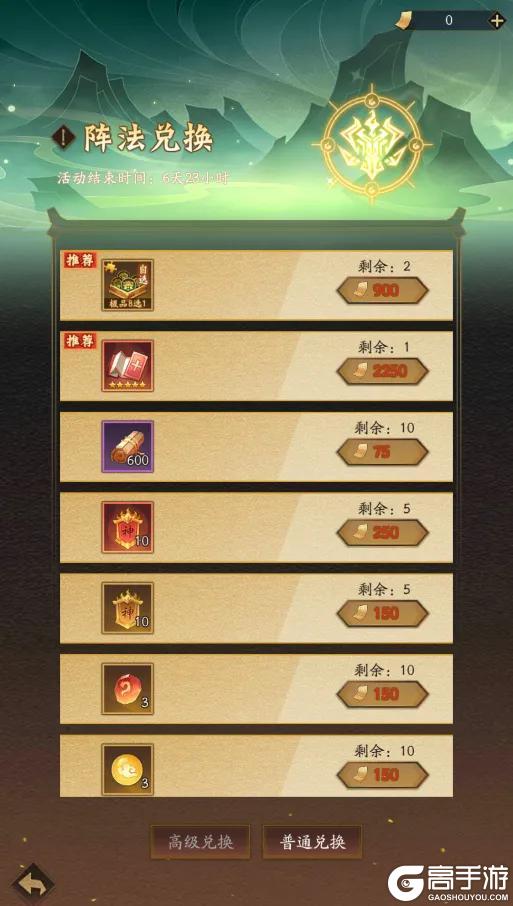Buy the chest for 900 scrolls
Screen dimensions: 513x906
[x=382, y=291]
